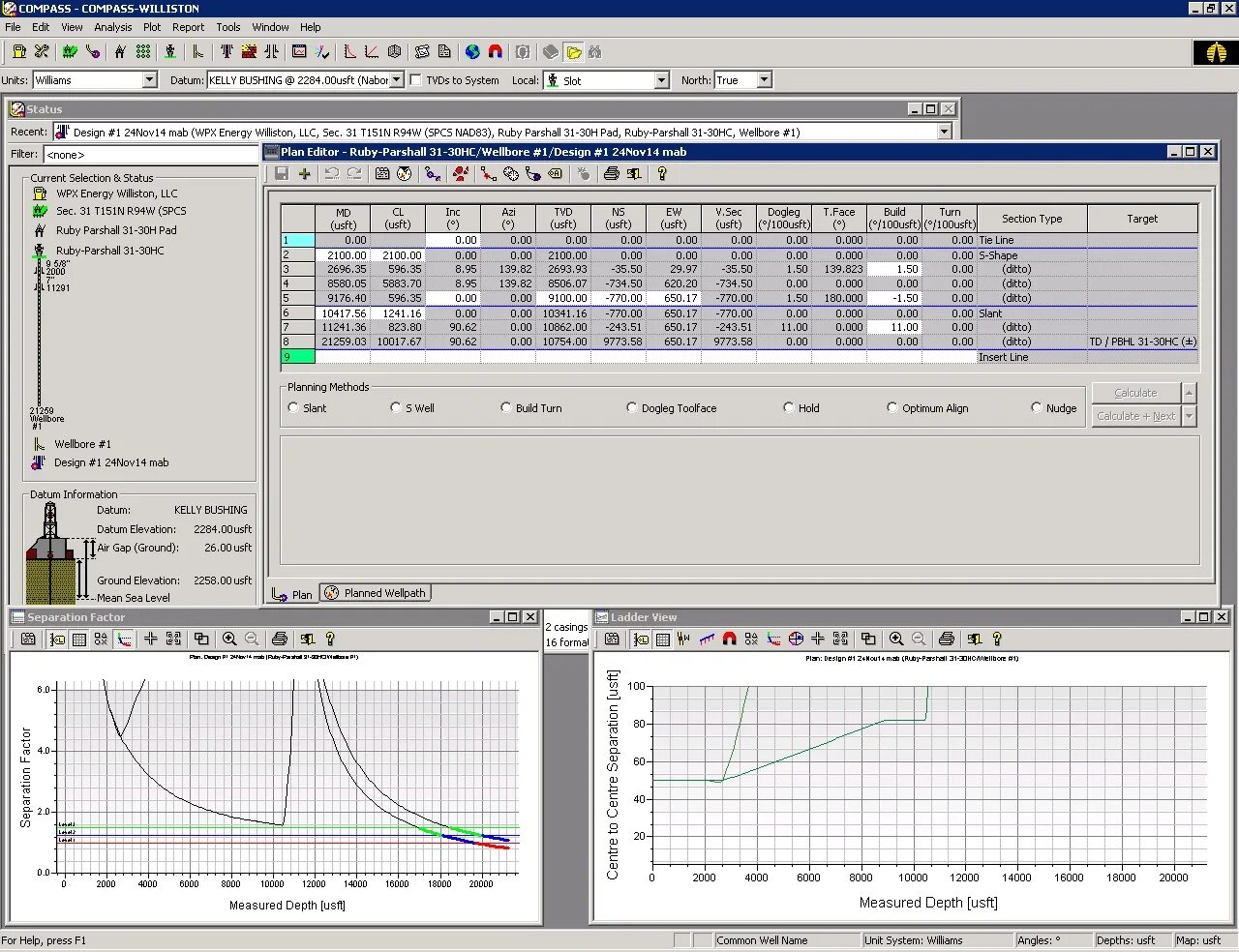This screenshot has width=1239, height=952.
Task: Open company properties (fuel pump icon)
Action: [19, 52]
